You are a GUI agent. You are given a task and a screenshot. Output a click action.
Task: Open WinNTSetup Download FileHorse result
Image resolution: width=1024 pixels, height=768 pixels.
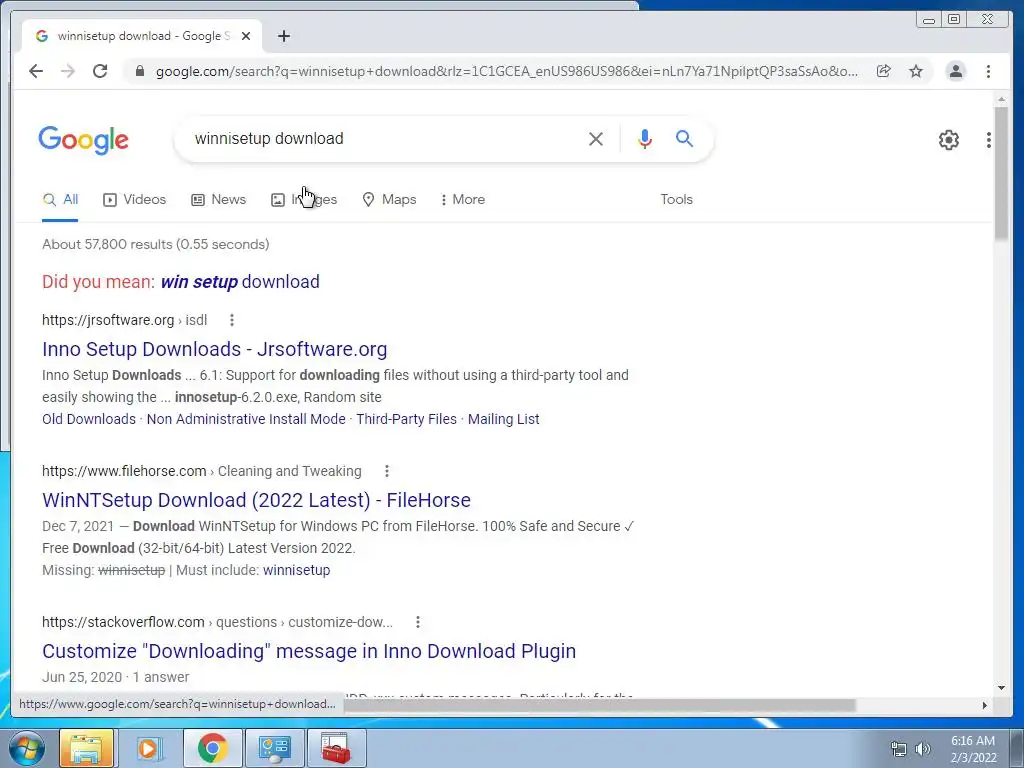click(256, 500)
